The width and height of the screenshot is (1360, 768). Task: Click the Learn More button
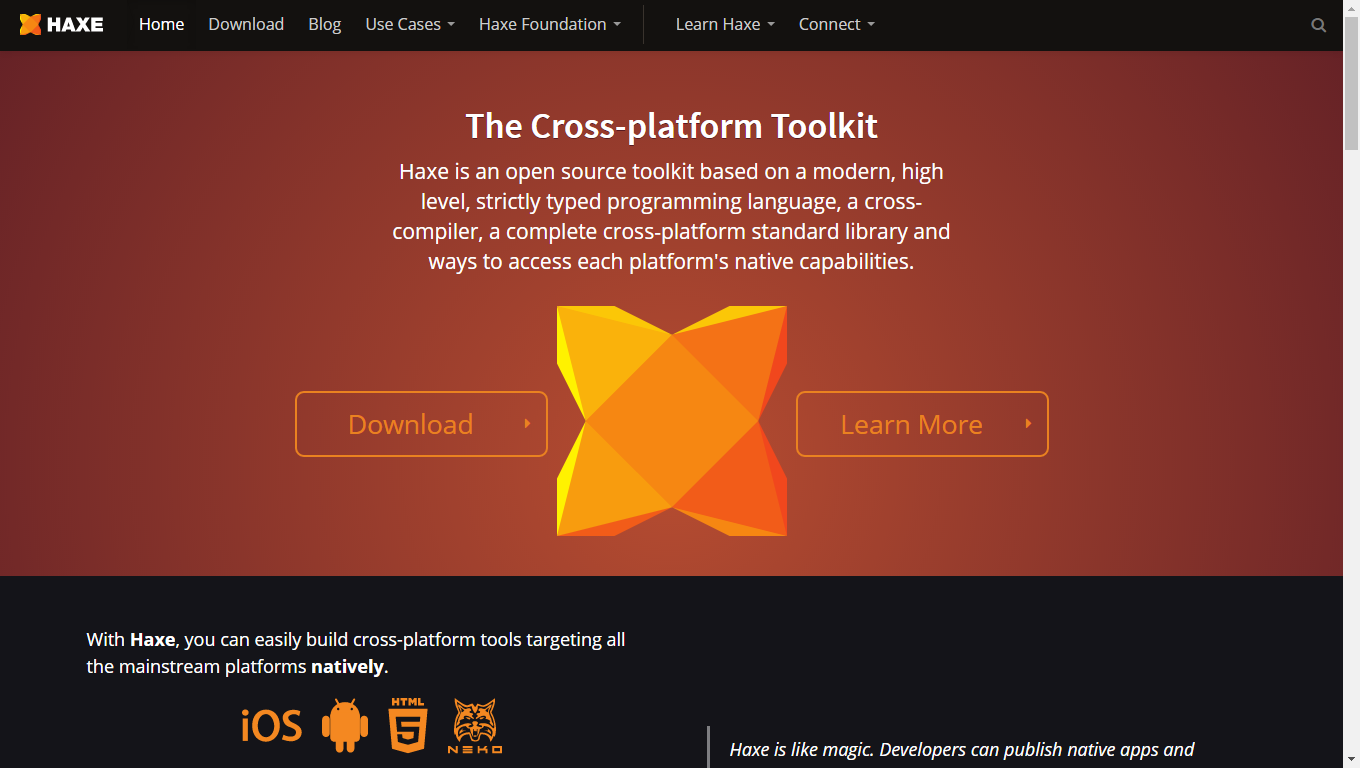coord(921,424)
